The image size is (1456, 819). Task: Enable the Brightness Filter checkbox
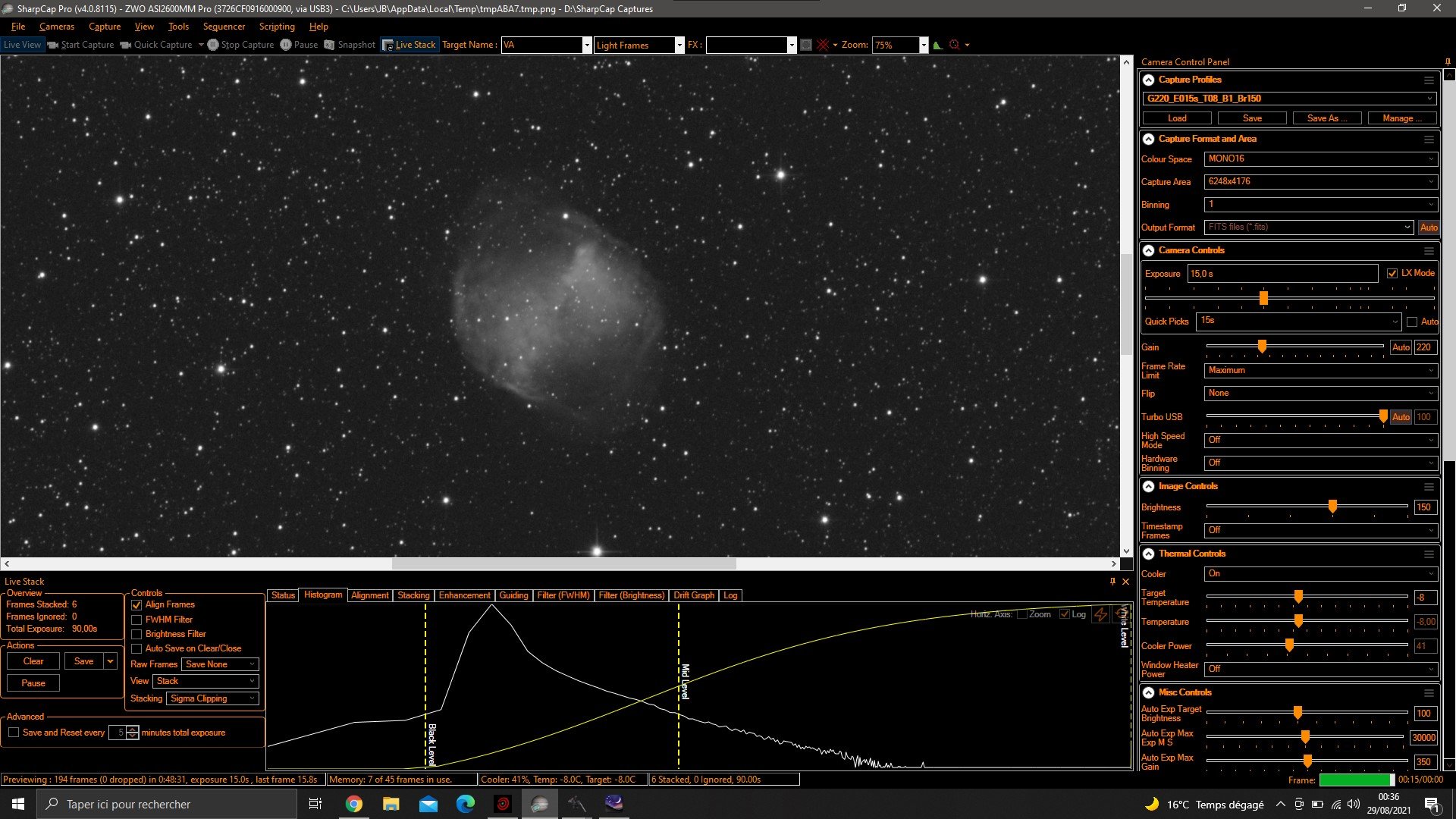[136, 634]
